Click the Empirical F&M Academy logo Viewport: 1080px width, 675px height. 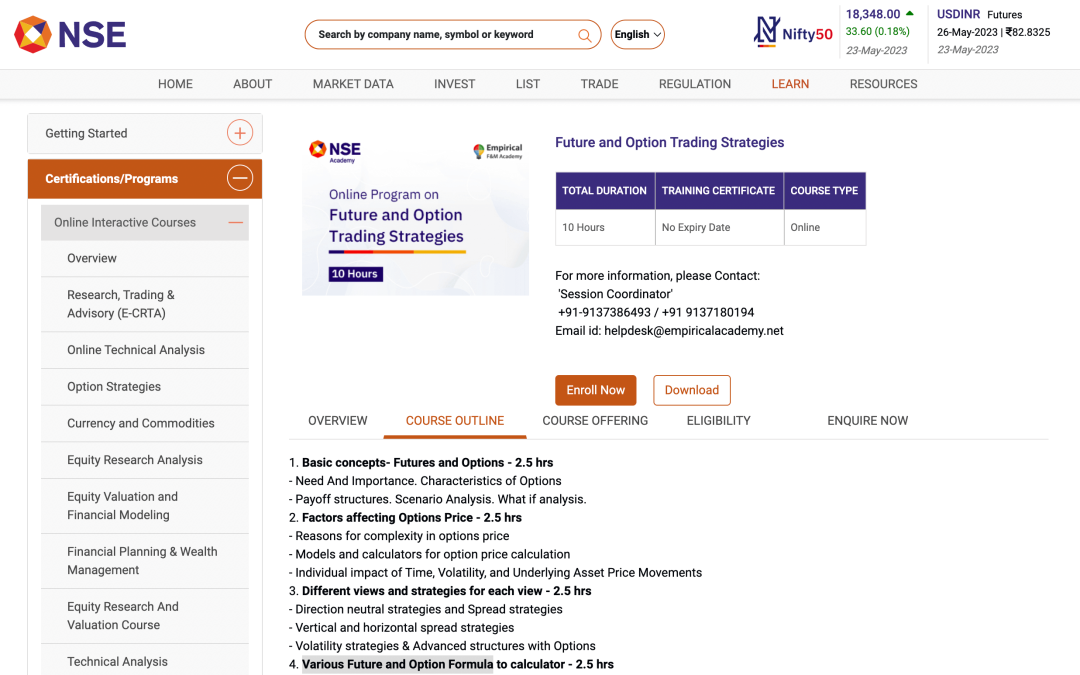pos(498,151)
